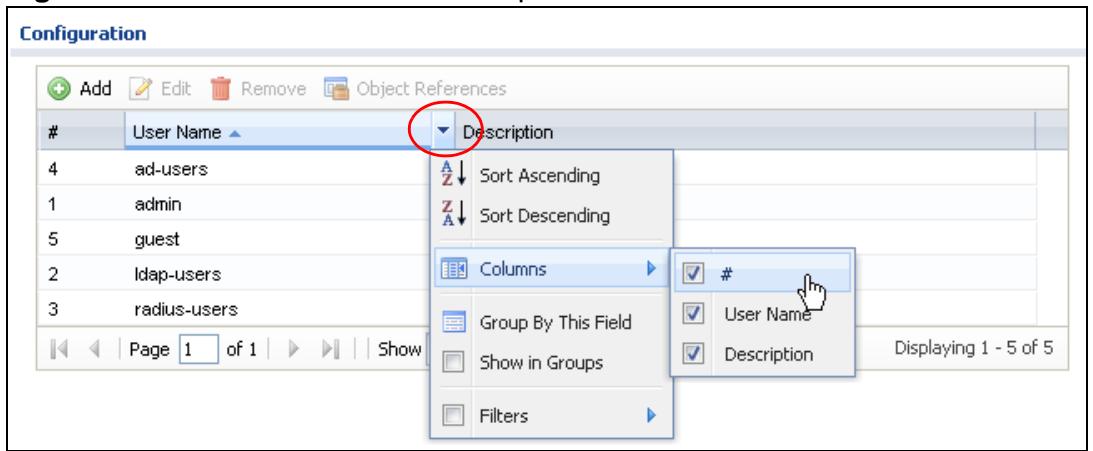Click the green Add icon

tap(59, 89)
